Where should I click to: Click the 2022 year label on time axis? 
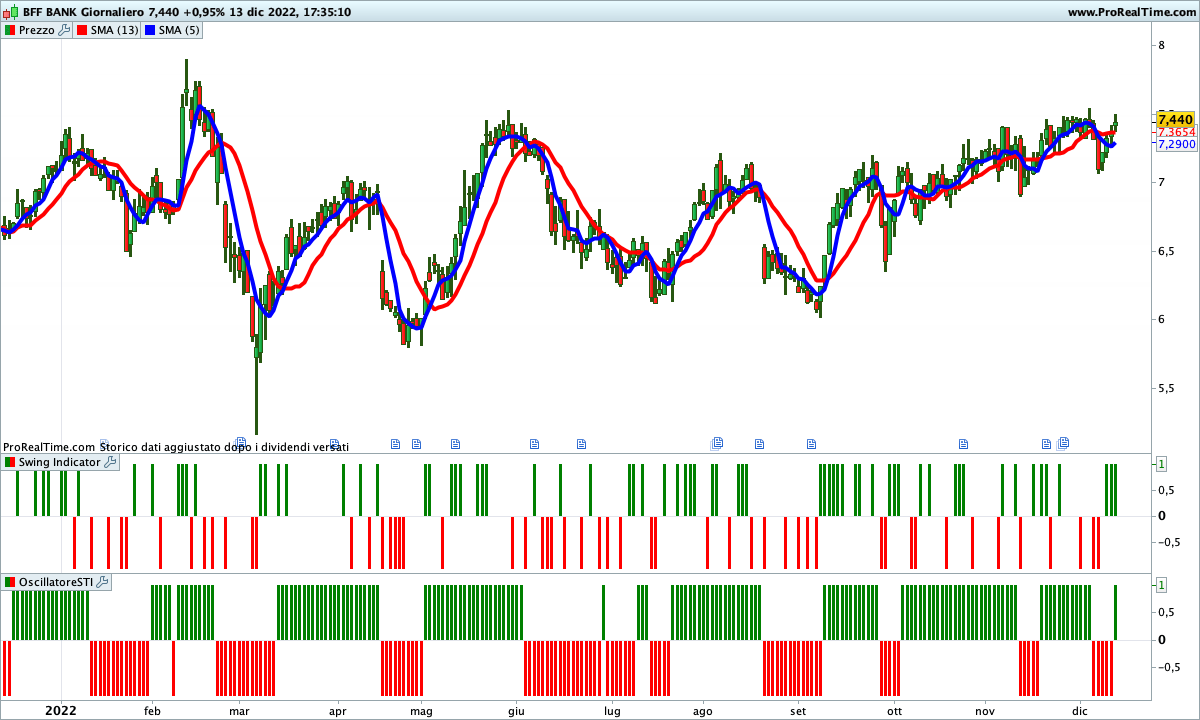[60, 710]
